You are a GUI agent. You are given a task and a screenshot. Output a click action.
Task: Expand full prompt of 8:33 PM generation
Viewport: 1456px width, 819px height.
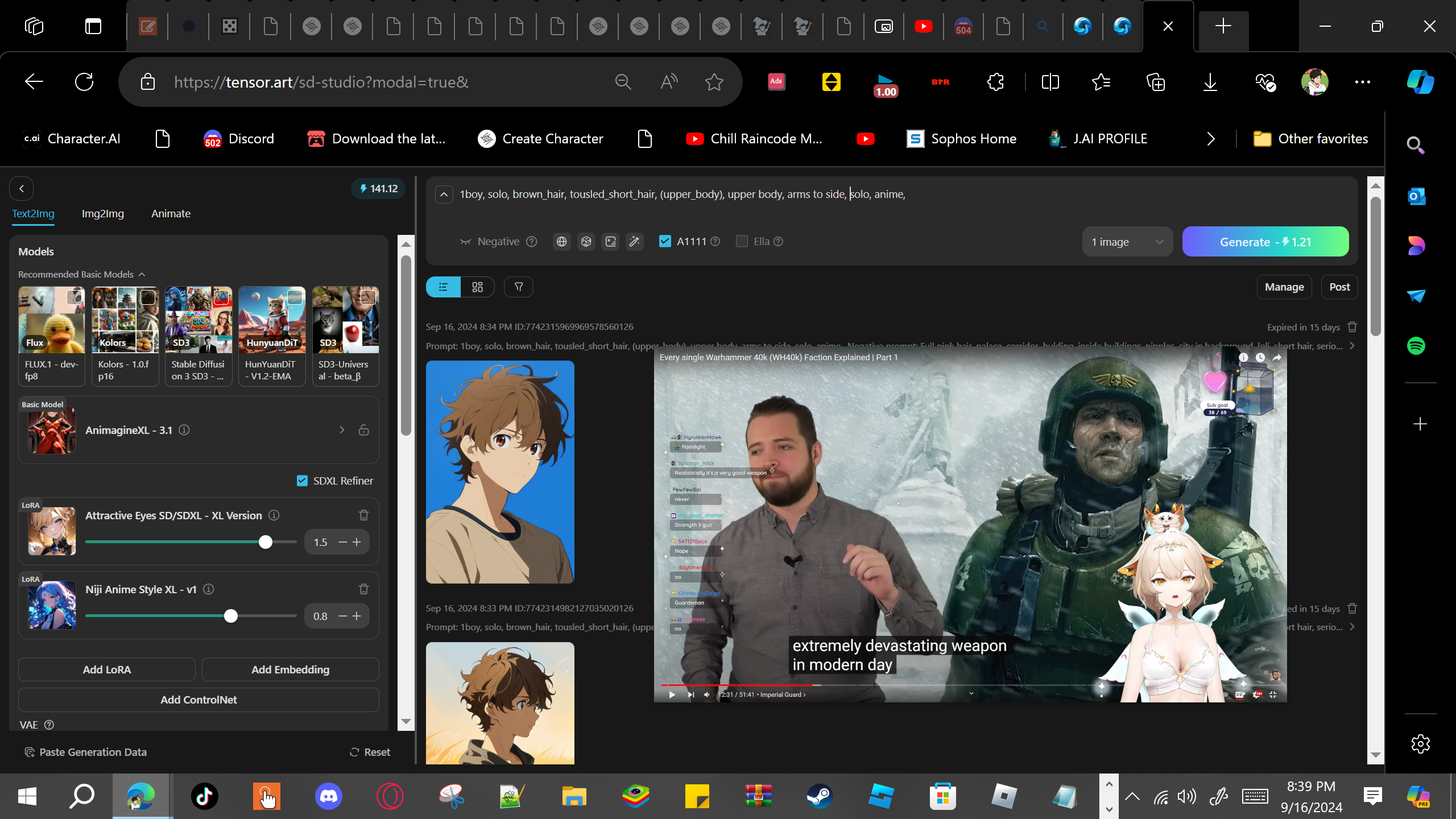pos(1352,627)
